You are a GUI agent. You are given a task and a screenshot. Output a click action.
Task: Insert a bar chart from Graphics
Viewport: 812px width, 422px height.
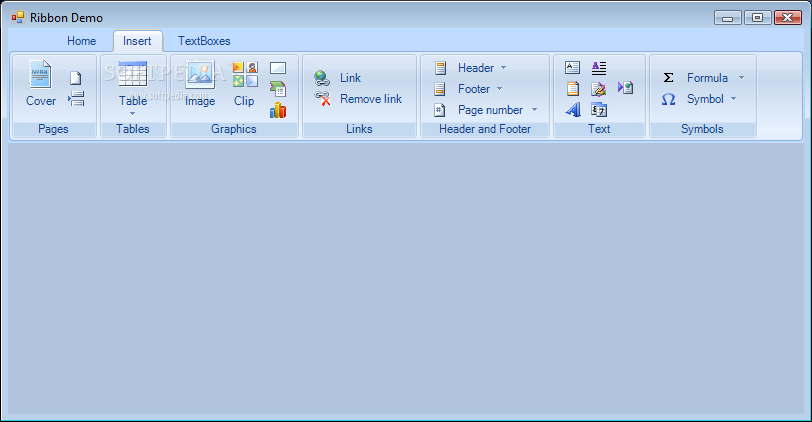coord(278,110)
